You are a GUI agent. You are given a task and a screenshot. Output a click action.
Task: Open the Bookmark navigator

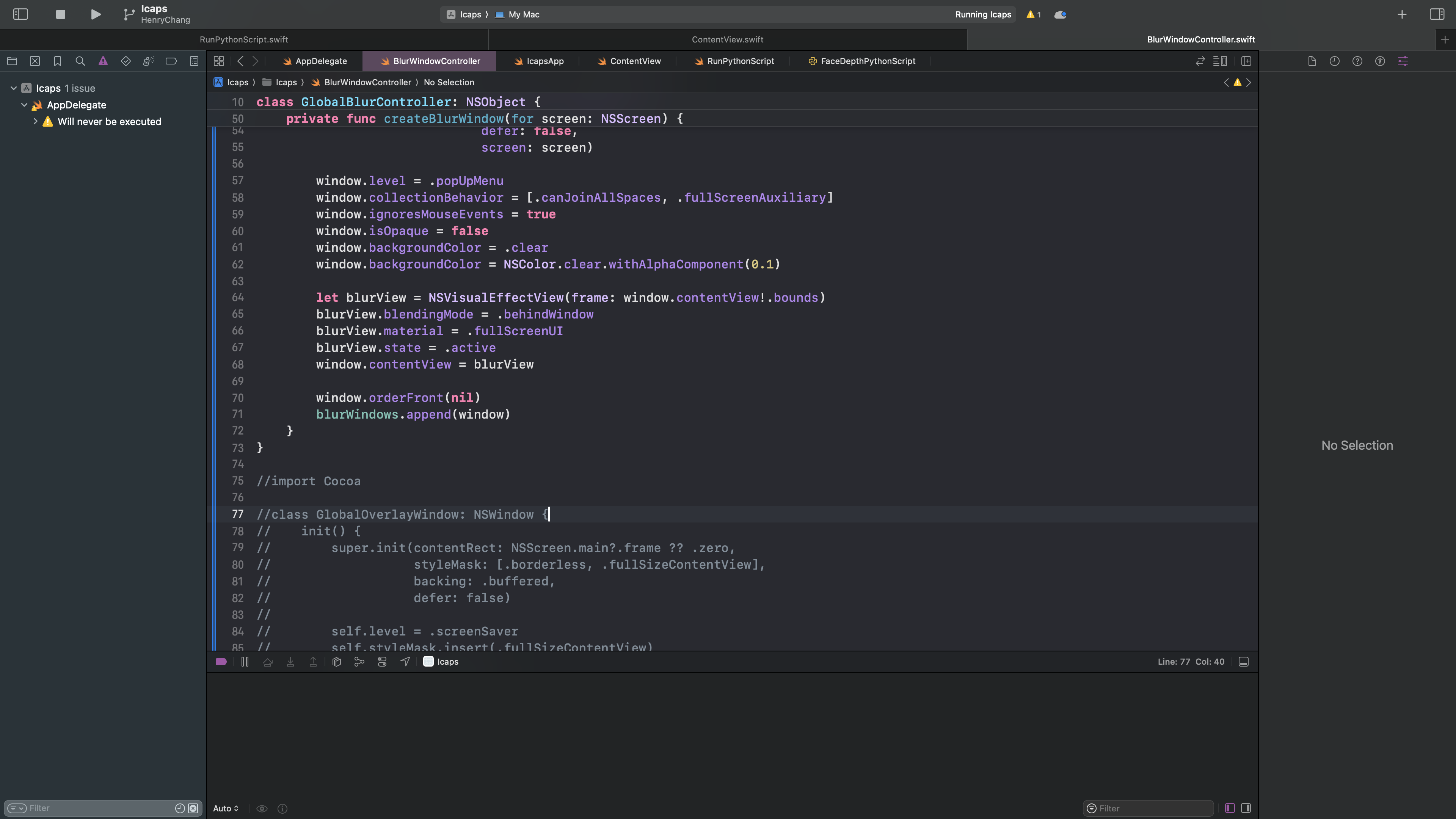(57, 61)
